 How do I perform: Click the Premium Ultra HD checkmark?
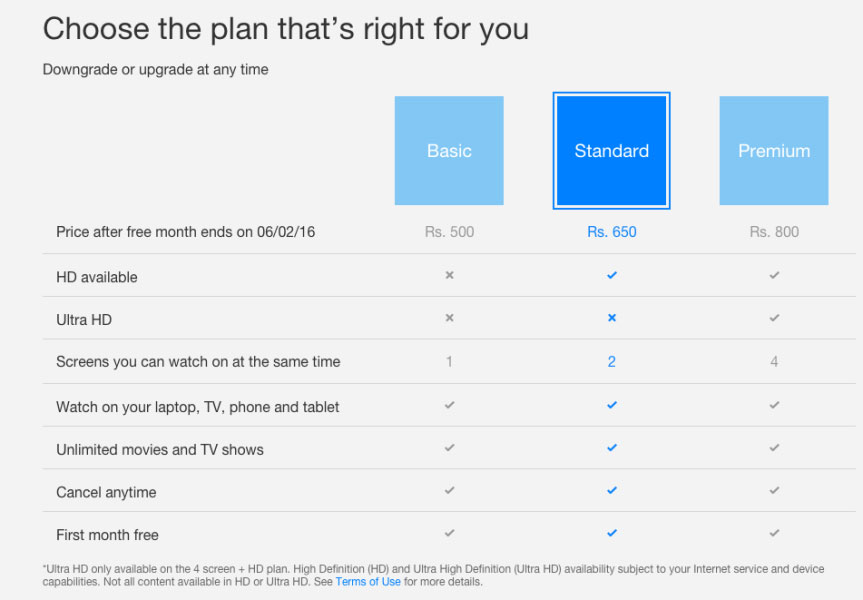point(774,318)
